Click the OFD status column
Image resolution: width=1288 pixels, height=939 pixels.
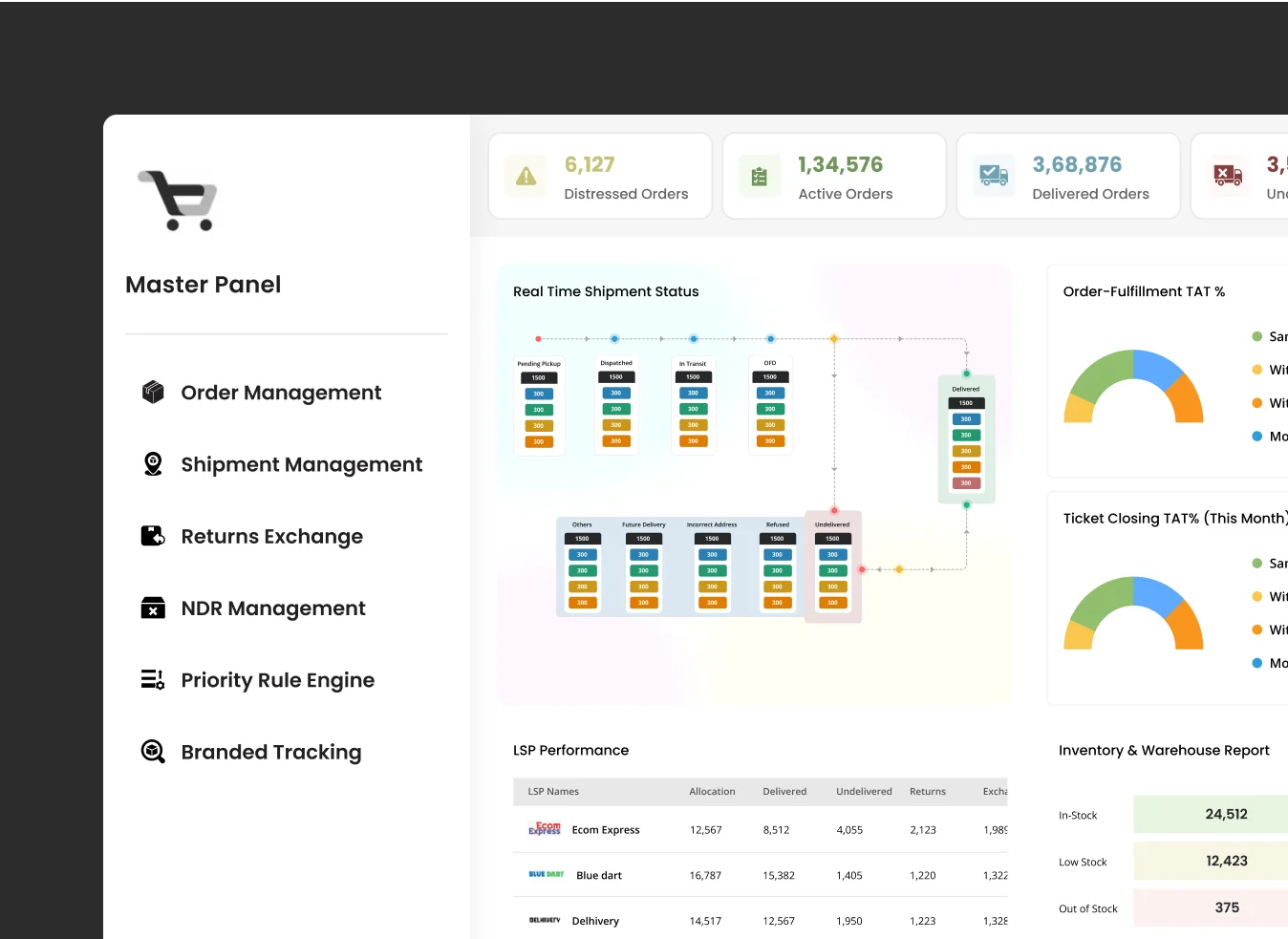(x=770, y=405)
